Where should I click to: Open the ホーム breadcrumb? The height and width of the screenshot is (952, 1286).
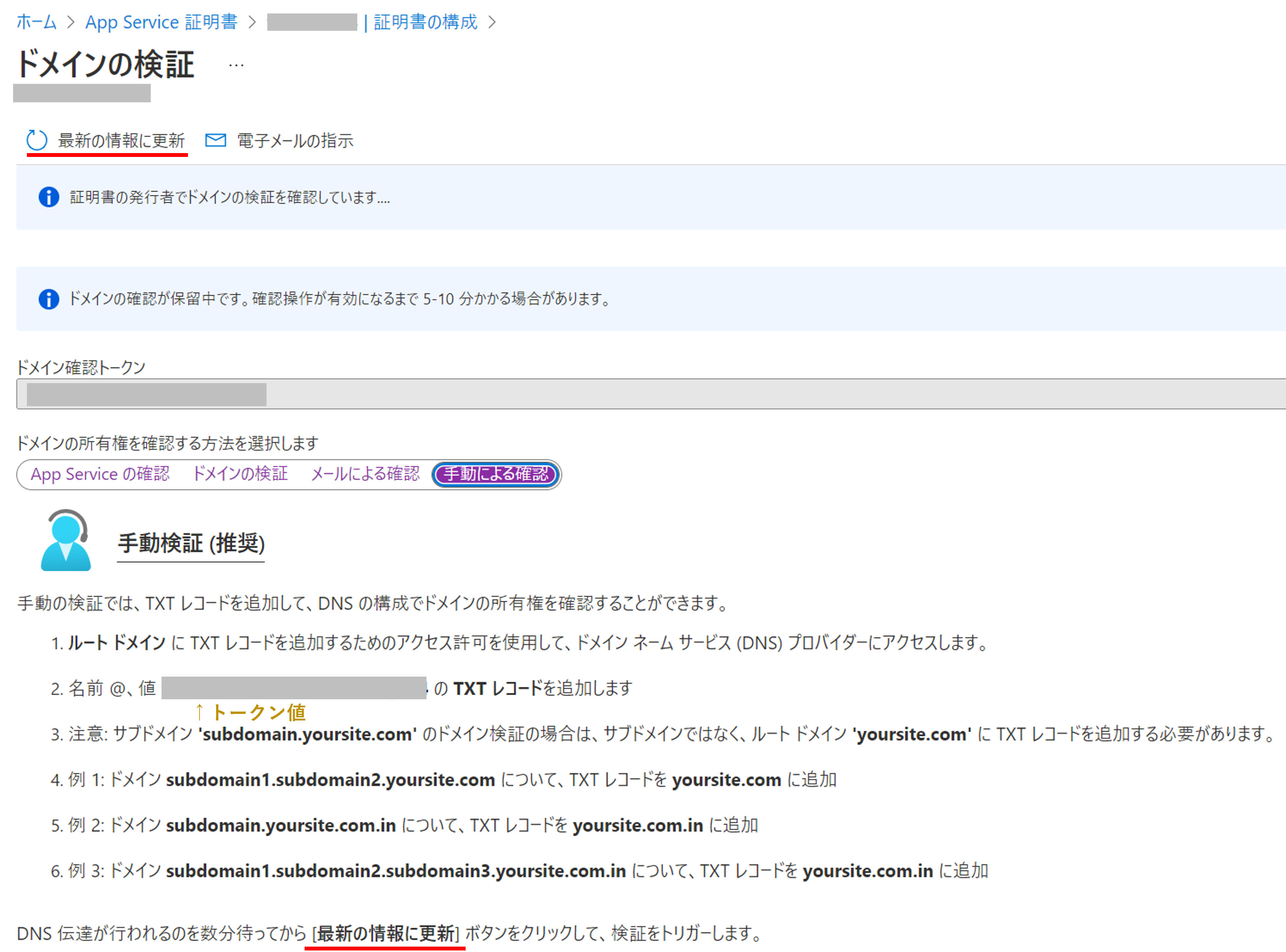36,22
